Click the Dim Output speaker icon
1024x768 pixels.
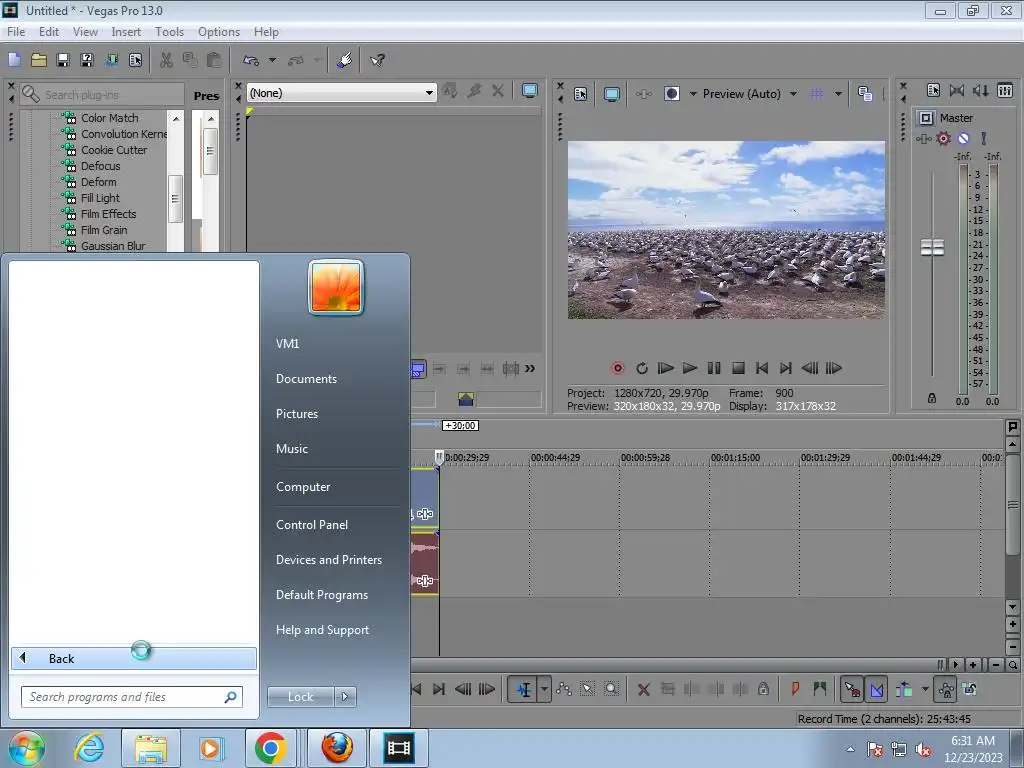[981, 91]
